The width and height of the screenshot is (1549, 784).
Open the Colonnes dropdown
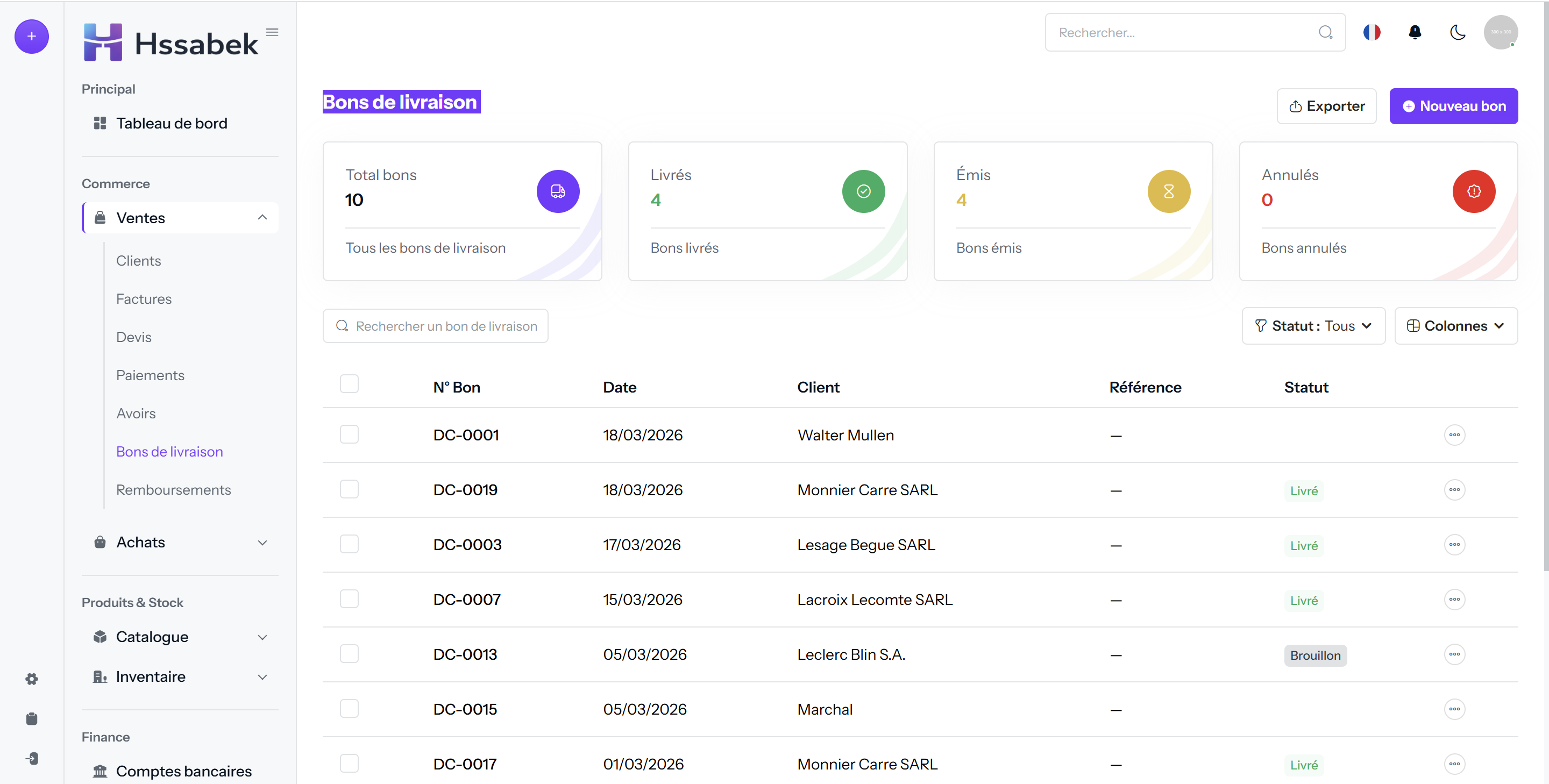pyautogui.click(x=1455, y=326)
